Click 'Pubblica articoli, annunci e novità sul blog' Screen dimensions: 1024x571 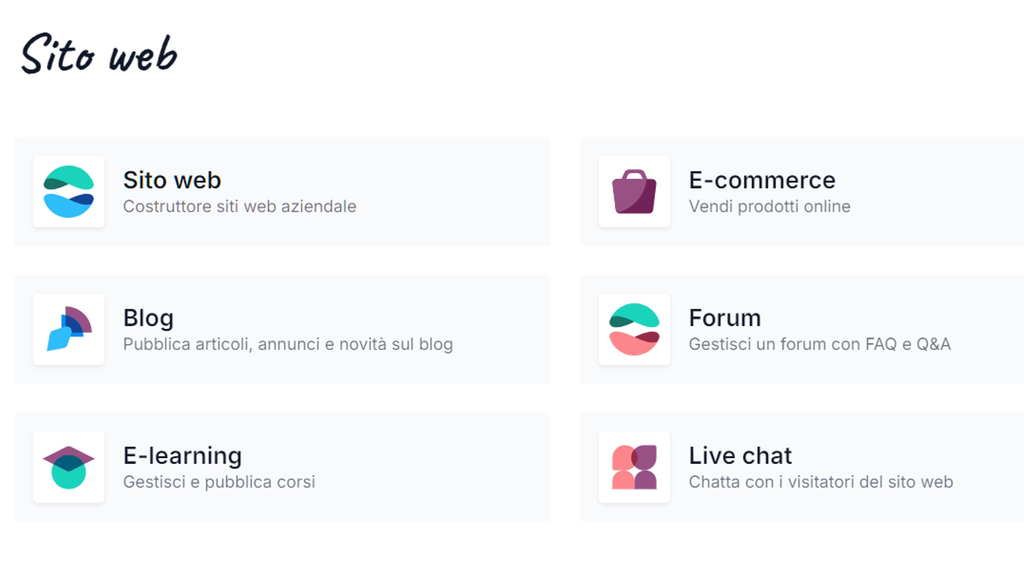coord(288,344)
